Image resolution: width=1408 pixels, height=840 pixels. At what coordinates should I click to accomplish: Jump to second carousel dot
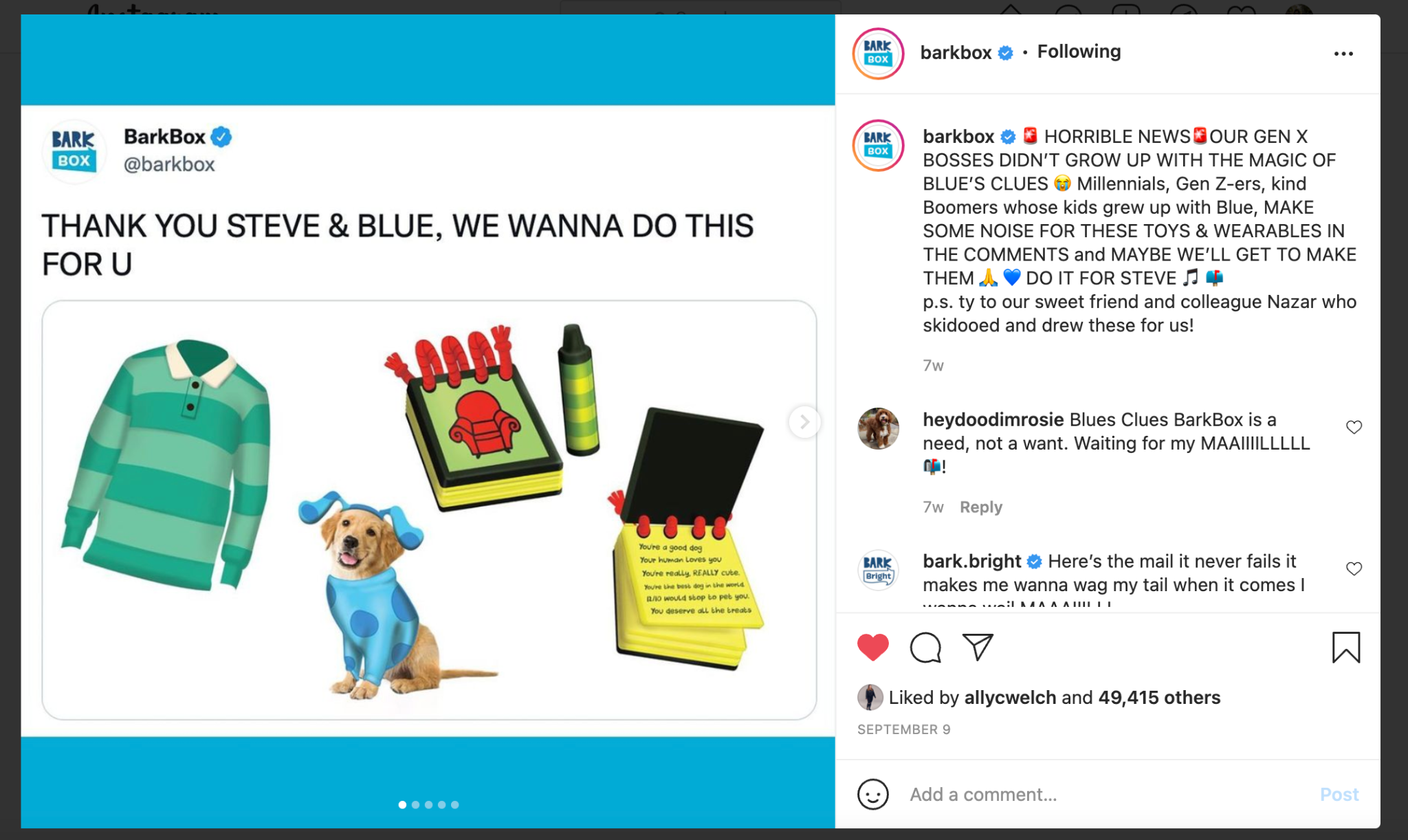coord(415,805)
